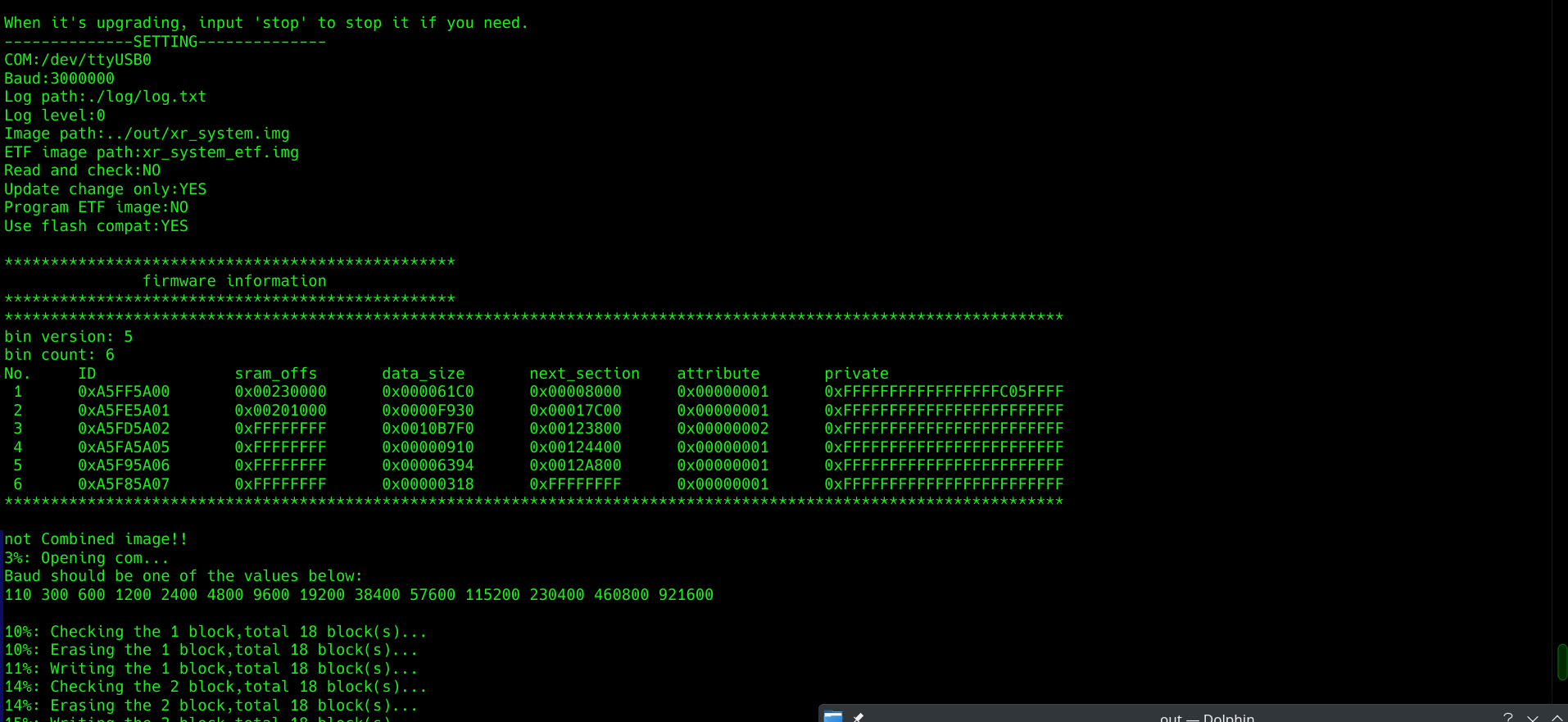Select ID value 0xA5F95A06
The height and width of the screenshot is (722, 1568).
click(x=124, y=465)
